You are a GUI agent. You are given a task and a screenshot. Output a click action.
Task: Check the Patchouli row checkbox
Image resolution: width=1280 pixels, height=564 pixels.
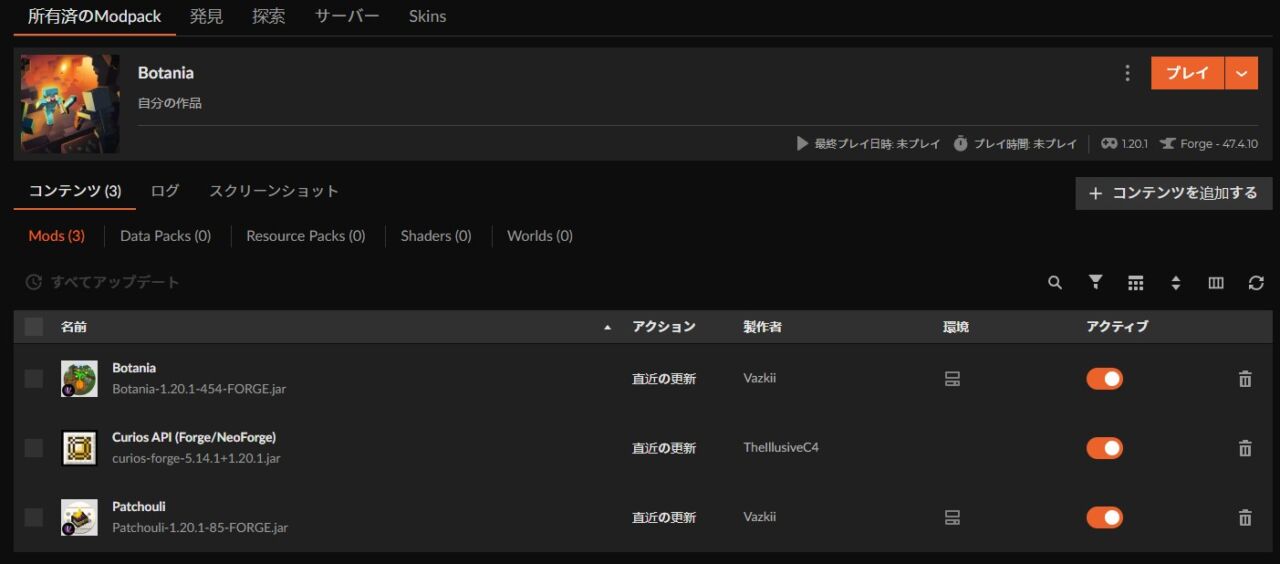point(34,517)
